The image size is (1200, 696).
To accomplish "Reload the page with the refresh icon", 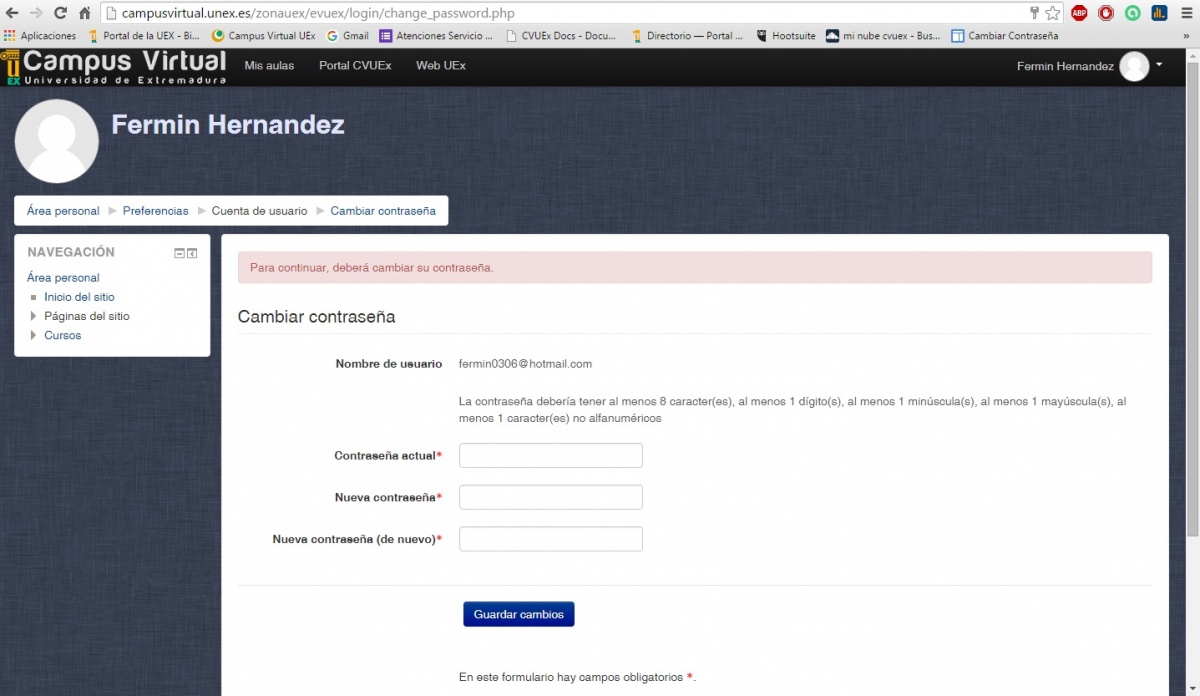I will click(63, 13).
